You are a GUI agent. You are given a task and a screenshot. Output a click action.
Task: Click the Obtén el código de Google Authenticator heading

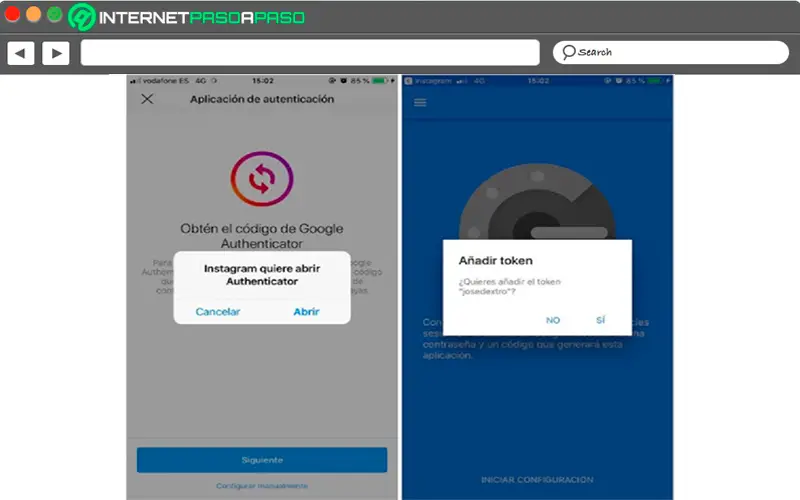click(x=262, y=236)
